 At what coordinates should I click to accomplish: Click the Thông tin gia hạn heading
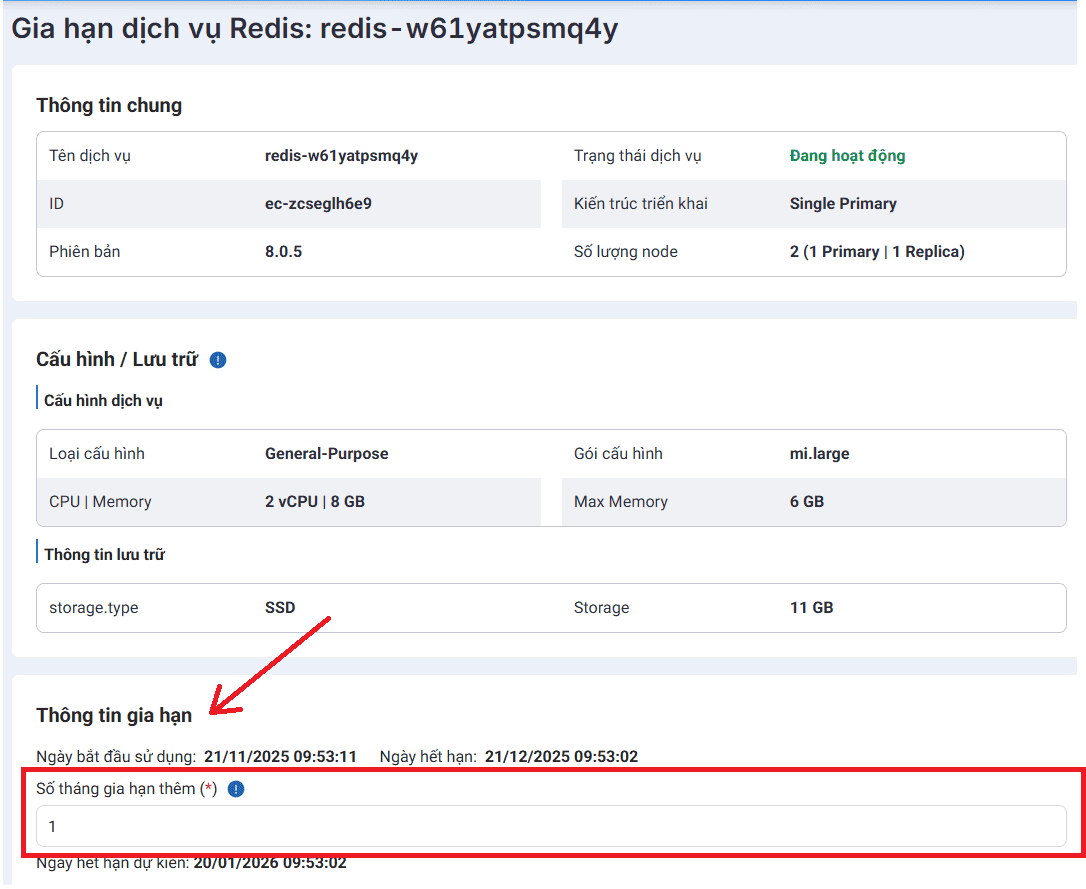point(114,715)
